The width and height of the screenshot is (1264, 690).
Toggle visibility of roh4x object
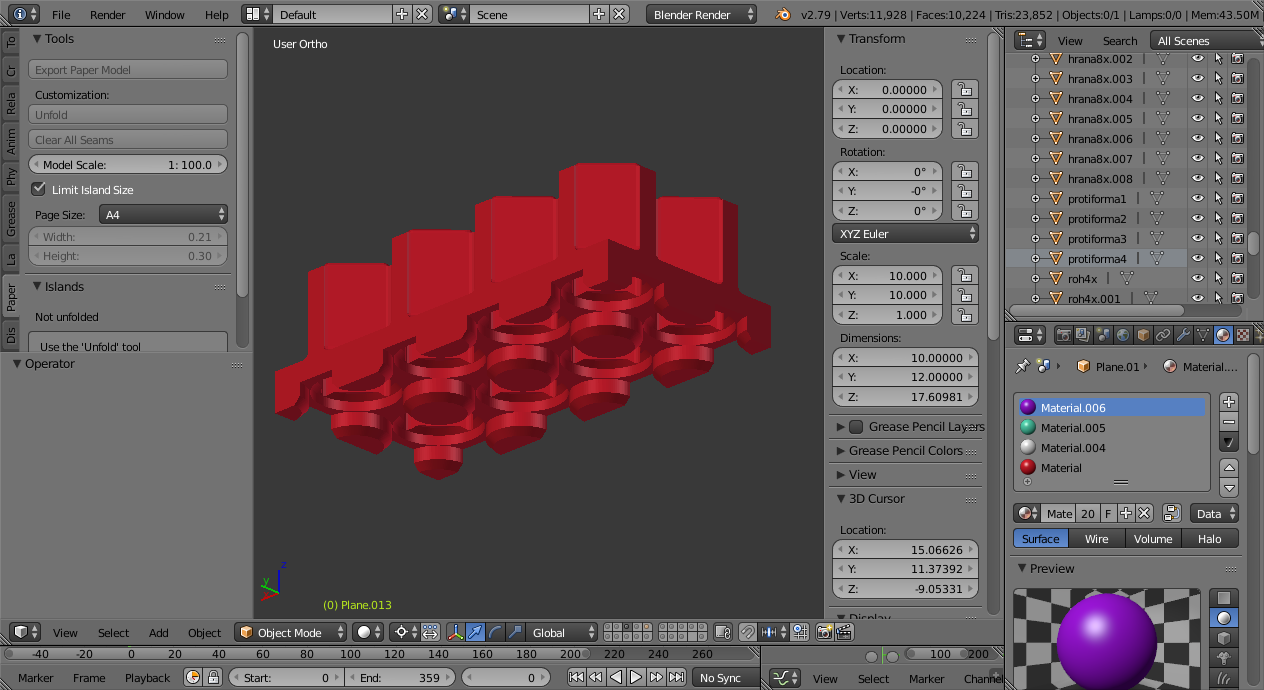point(1198,279)
